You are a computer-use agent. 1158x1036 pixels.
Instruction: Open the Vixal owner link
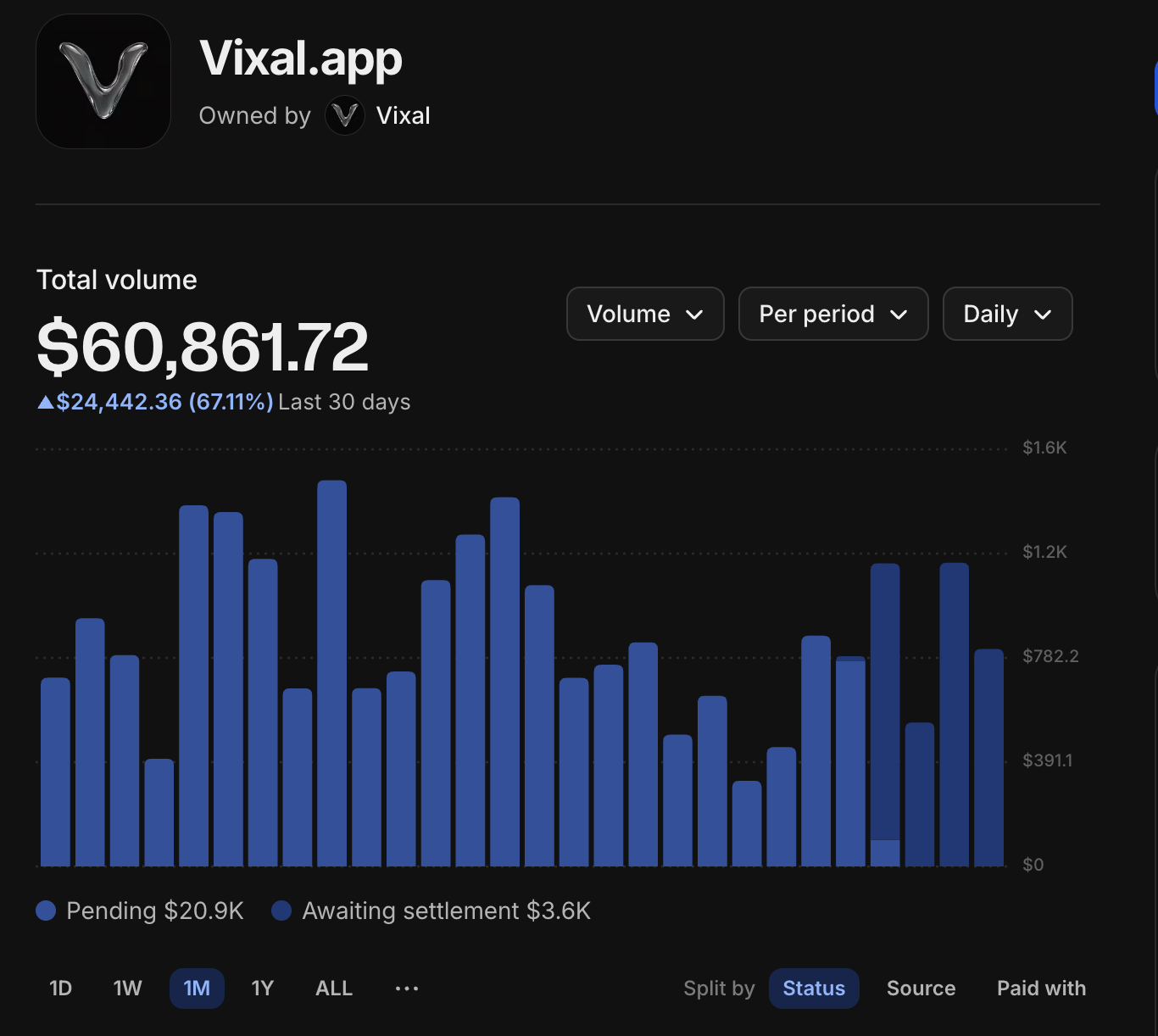coord(403,115)
